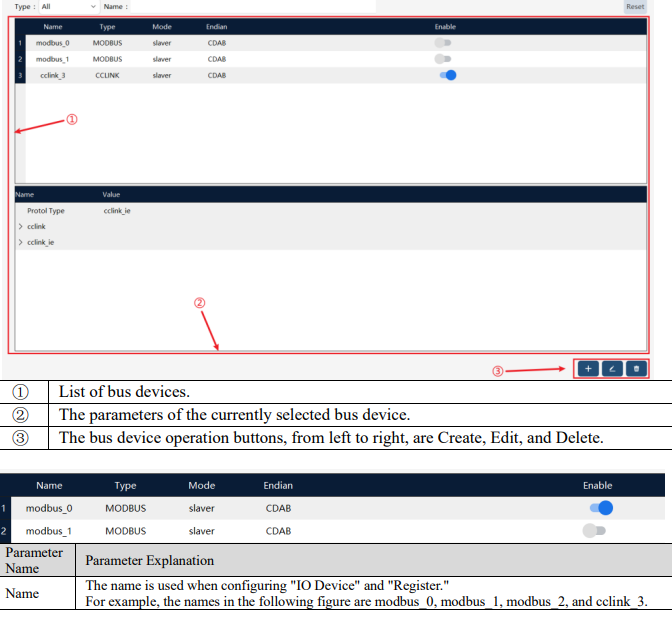Select modbus_0 name in the upper device list

coord(52,43)
